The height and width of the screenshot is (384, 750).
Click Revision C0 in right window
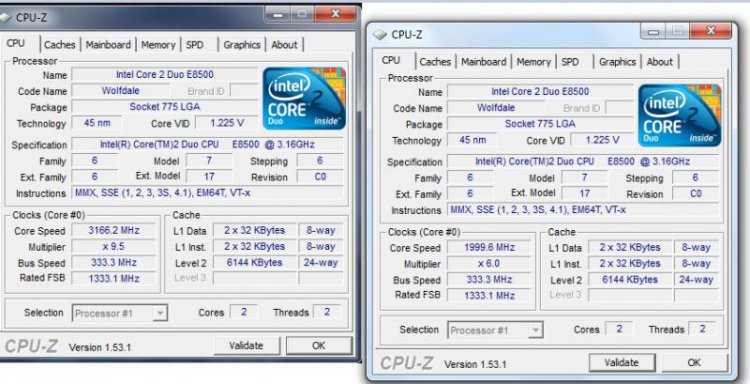click(x=695, y=194)
